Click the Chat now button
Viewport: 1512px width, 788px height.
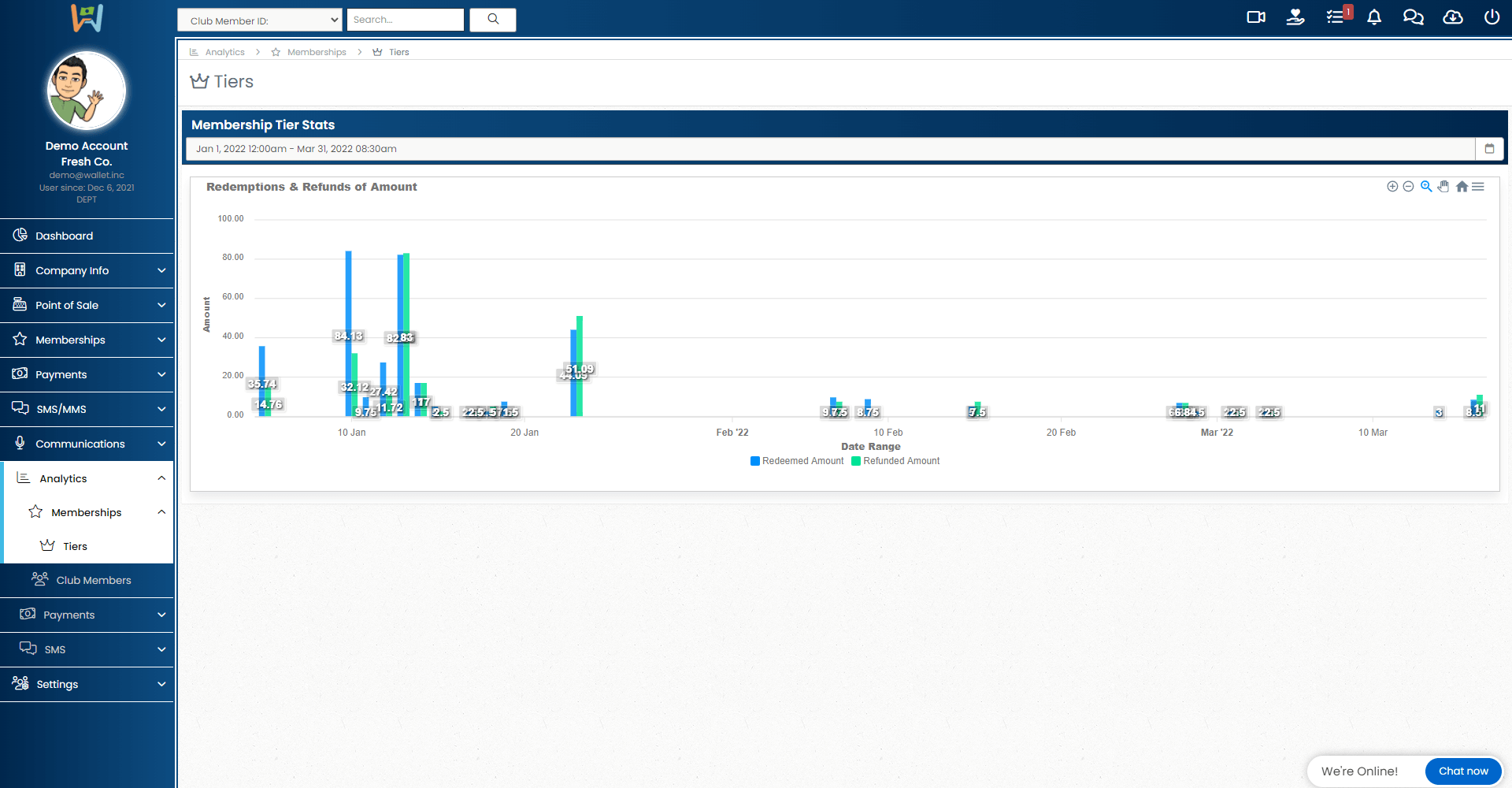point(1463,771)
